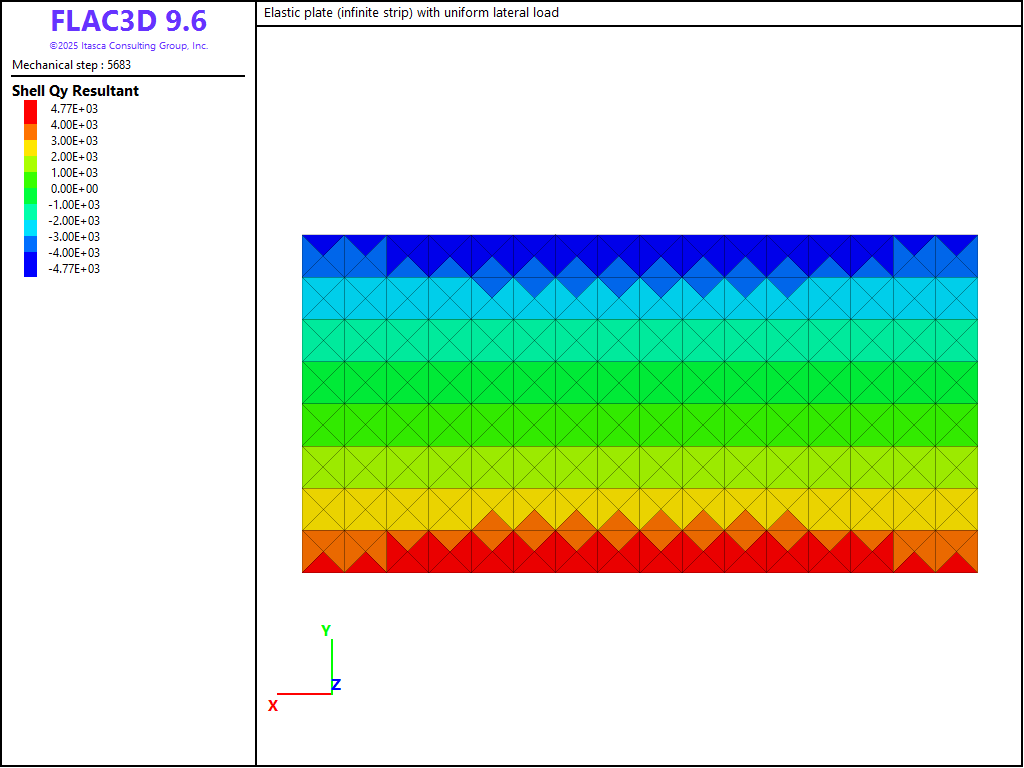Click the green Y axis label

(326, 631)
